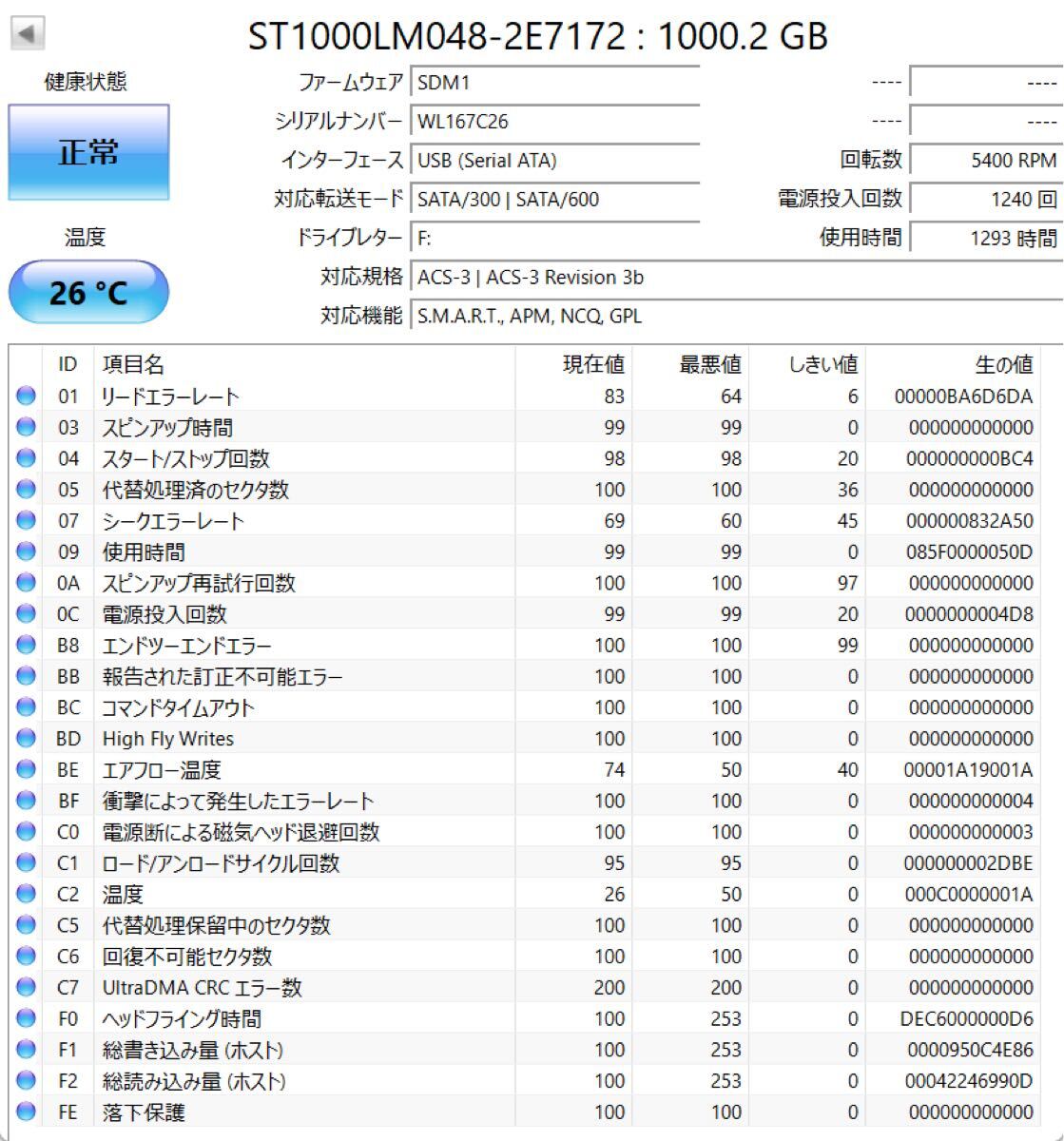Select transfer mode field SATA/300 | SATA/600
Image resolution: width=1064 pixels, height=1141 pixels.
(x=554, y=200)
